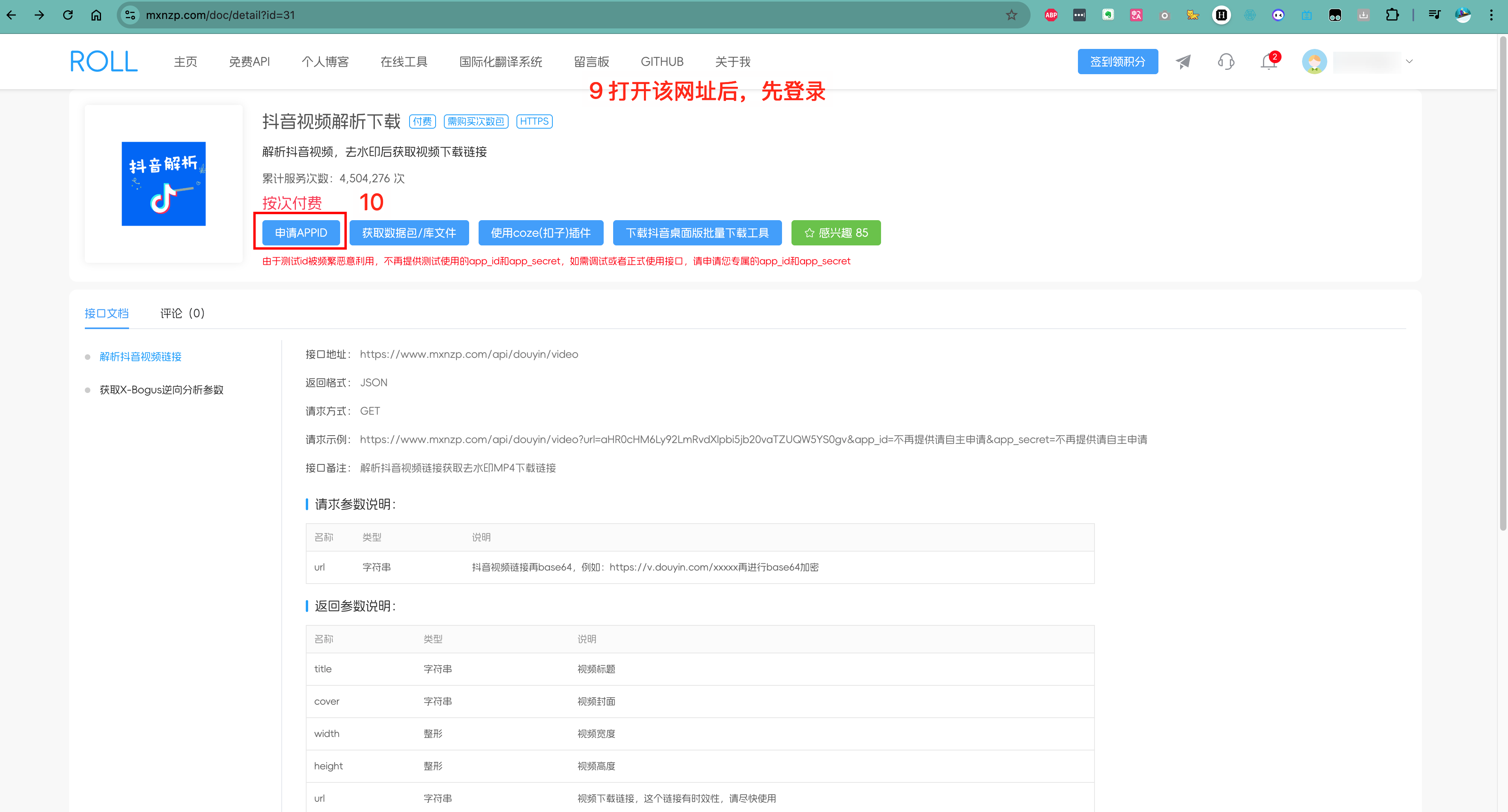The height and width of the screenshot is (812, 1508).
Task: Click the browser forward arrow
Action: tap(39, 15)
